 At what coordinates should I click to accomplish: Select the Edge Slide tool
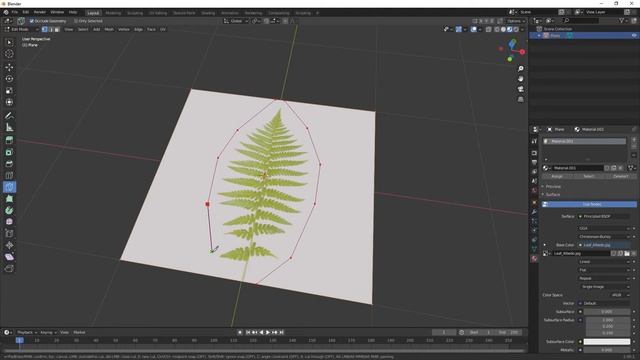[x=9, y=233]
